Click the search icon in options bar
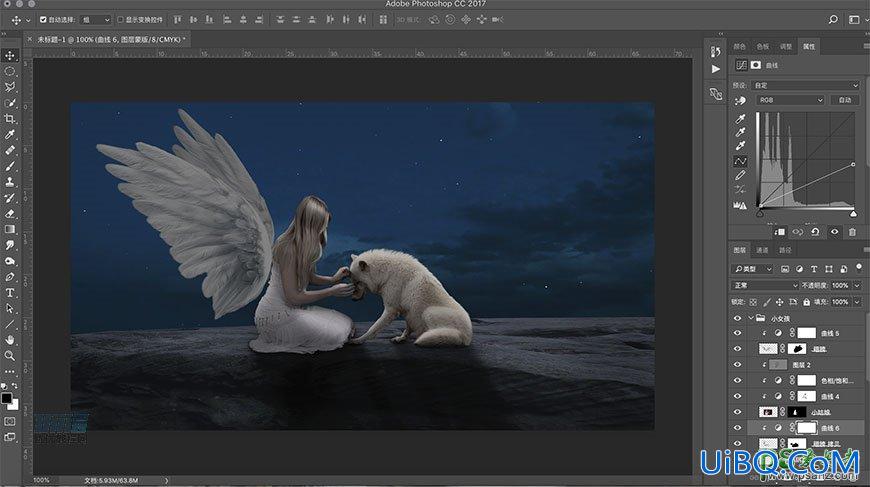The image size is (870, 487). (833, 19)
